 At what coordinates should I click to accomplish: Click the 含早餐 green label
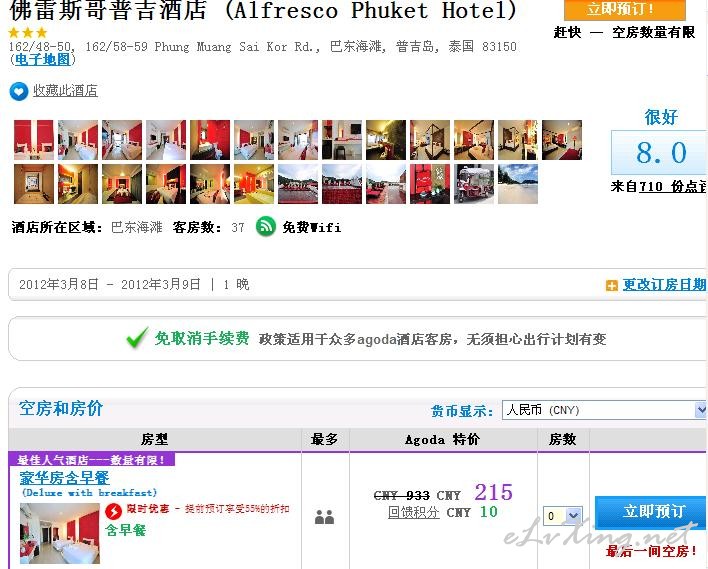tap(126, 530)
